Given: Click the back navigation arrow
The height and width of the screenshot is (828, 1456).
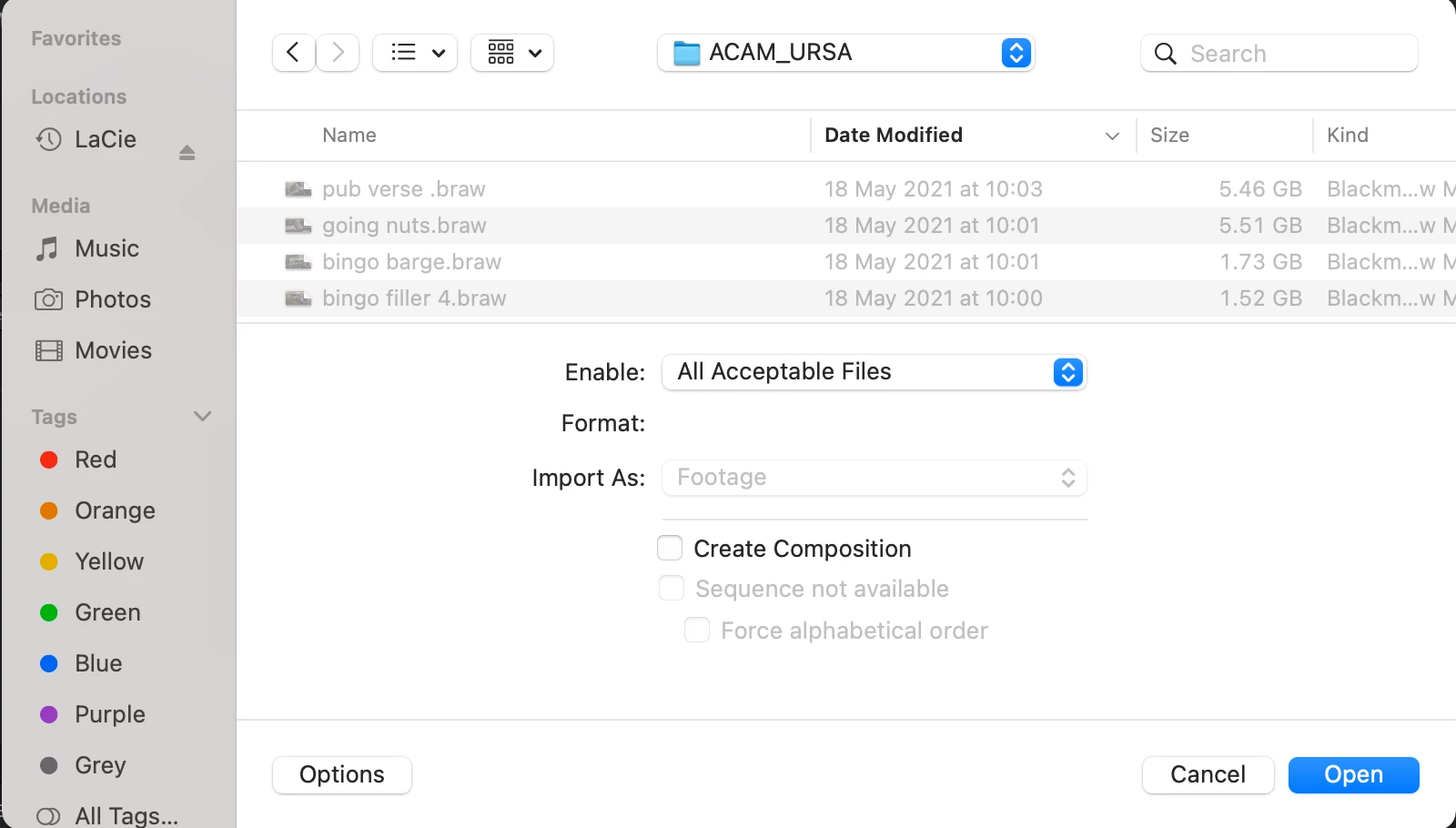Looking at the screenshot, I should (x=293, y=53).
